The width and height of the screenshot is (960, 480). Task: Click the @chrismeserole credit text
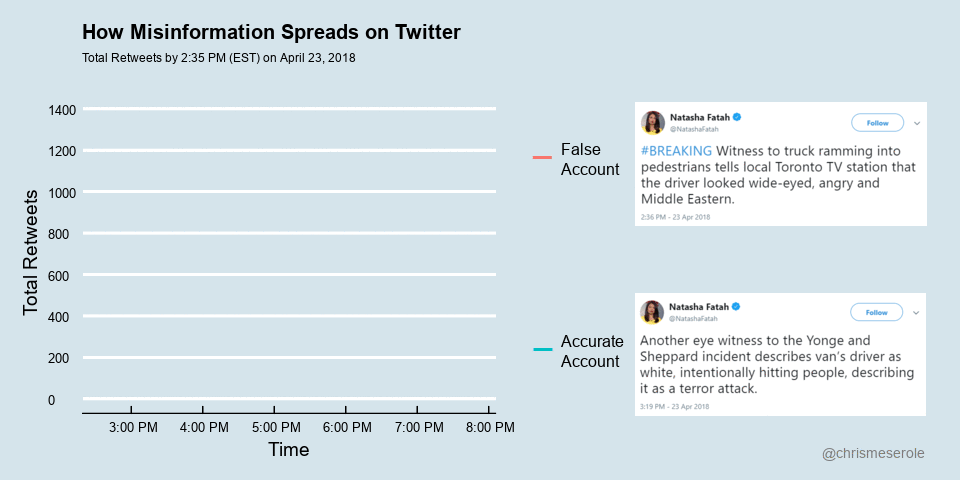pyautogui.click(x=873, y=453)
